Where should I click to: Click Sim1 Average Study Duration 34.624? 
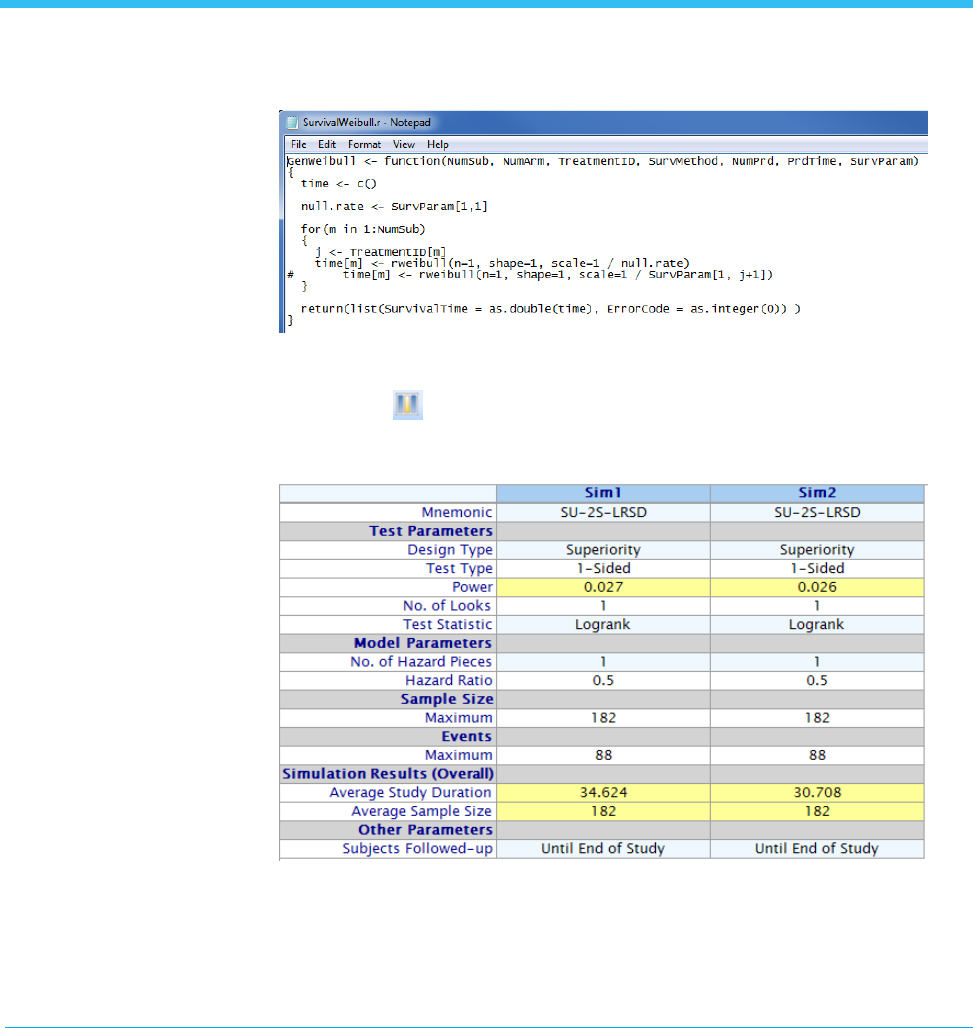[603, 793]
